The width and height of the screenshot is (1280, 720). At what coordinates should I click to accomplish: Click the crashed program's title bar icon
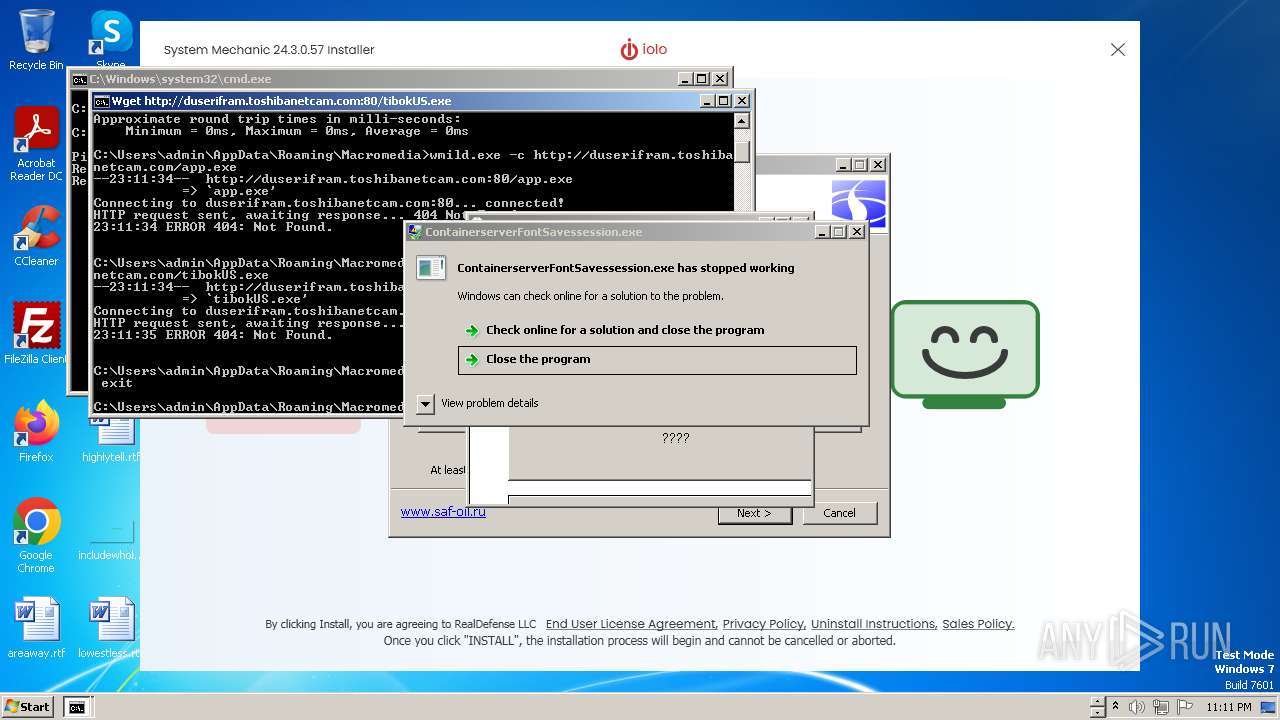[415, 232]
